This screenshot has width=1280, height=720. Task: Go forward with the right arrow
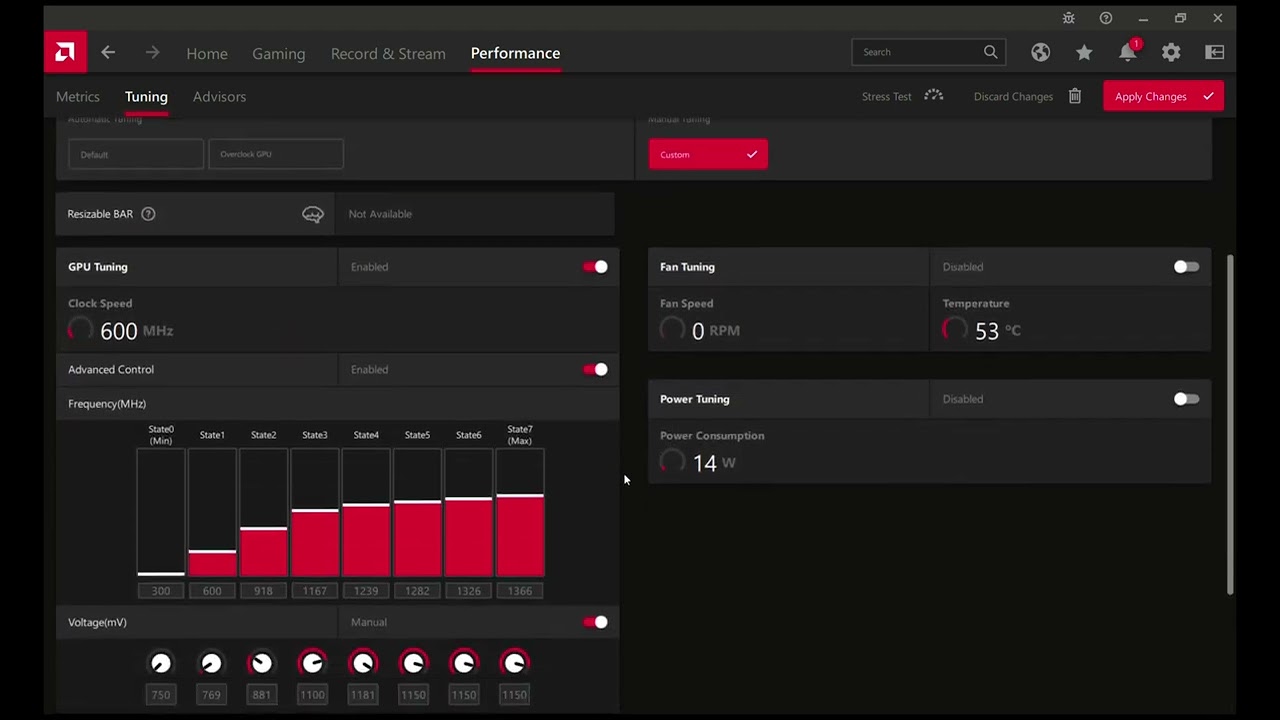[x=152, y=52]
